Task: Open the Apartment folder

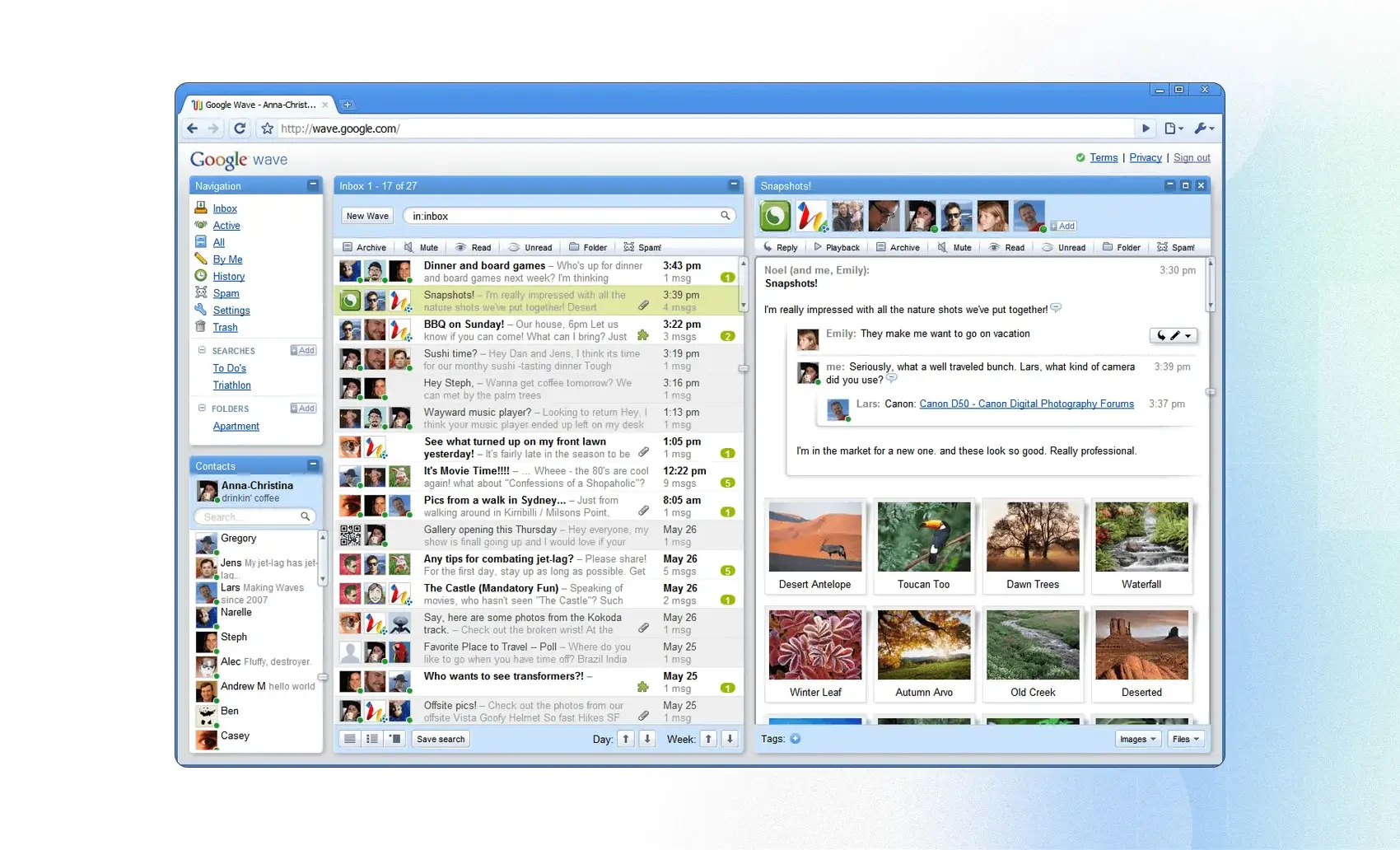Action: click(x=236, y=426)
